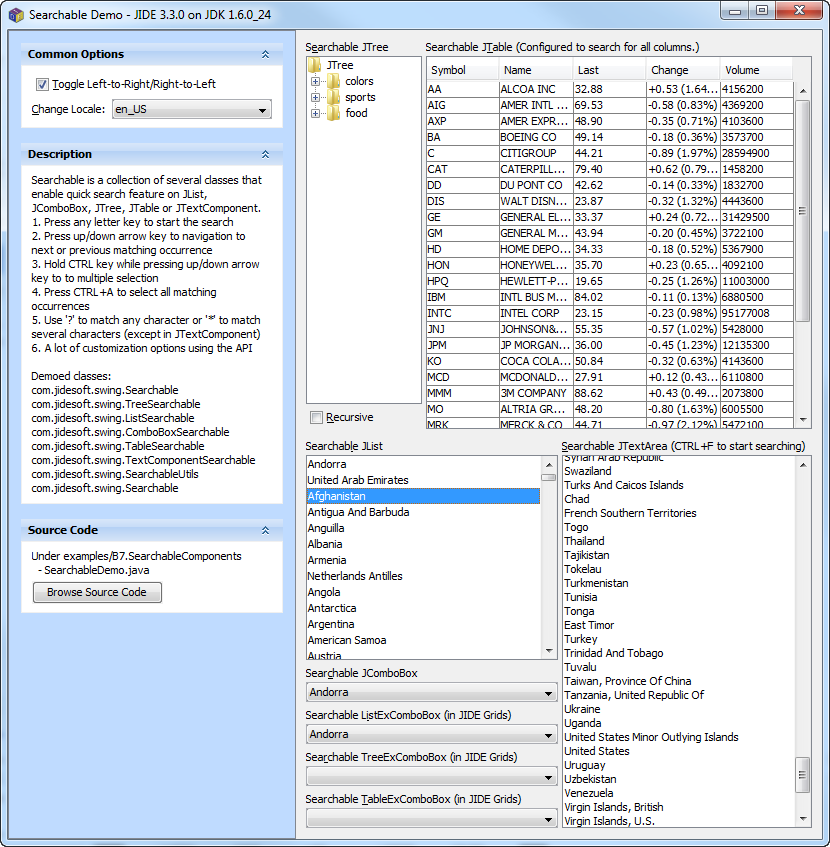
Task: Click Venezuela in the JTextArea
Action: click(589, 794)
